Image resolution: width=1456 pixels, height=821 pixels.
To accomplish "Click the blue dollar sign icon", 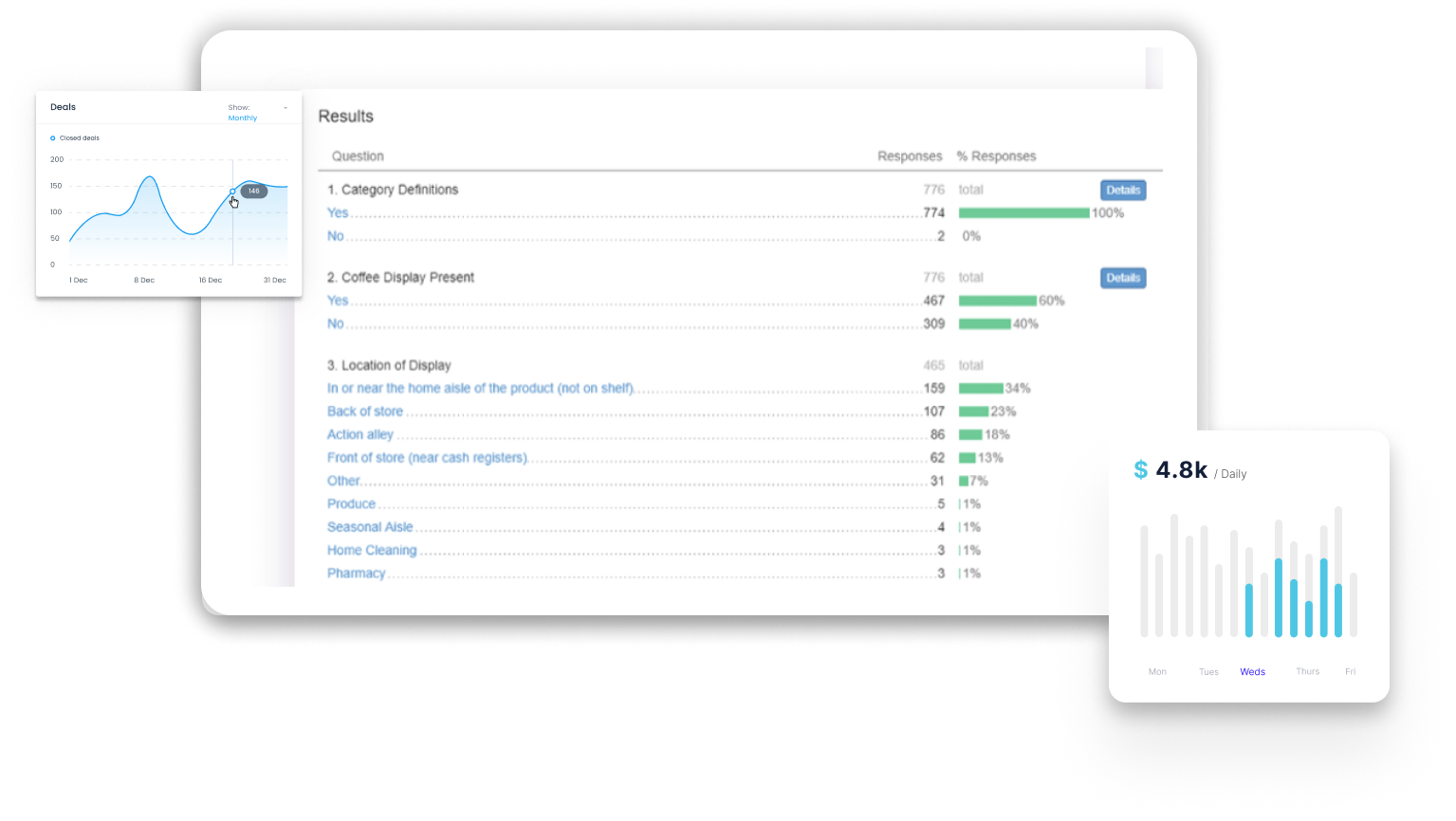I will [1140, 470].
